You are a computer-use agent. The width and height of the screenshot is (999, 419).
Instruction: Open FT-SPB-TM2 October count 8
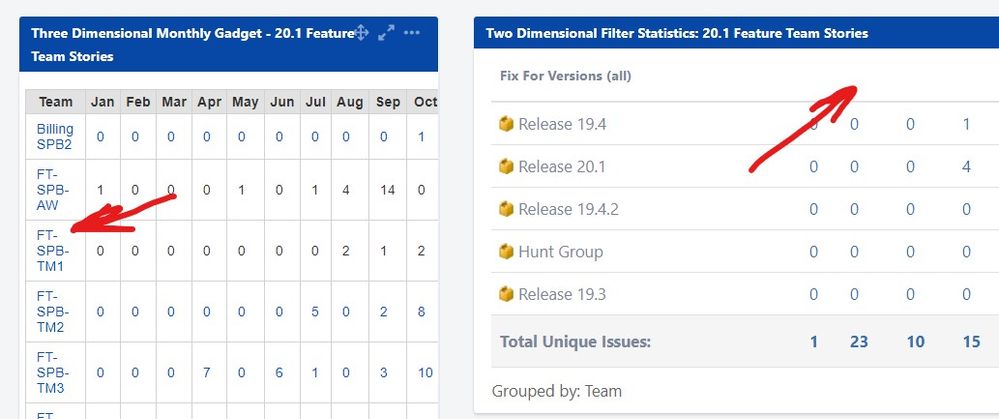coord(421,312)
